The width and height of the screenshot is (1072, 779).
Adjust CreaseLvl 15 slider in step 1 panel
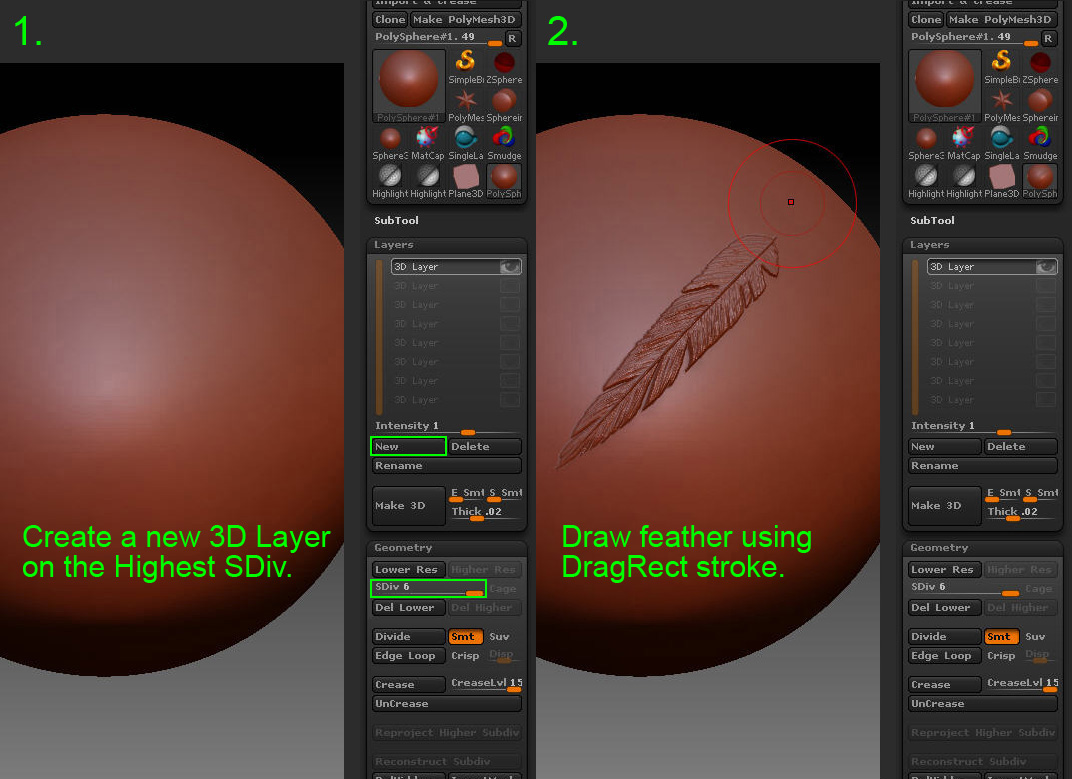[x=486, y=685]
